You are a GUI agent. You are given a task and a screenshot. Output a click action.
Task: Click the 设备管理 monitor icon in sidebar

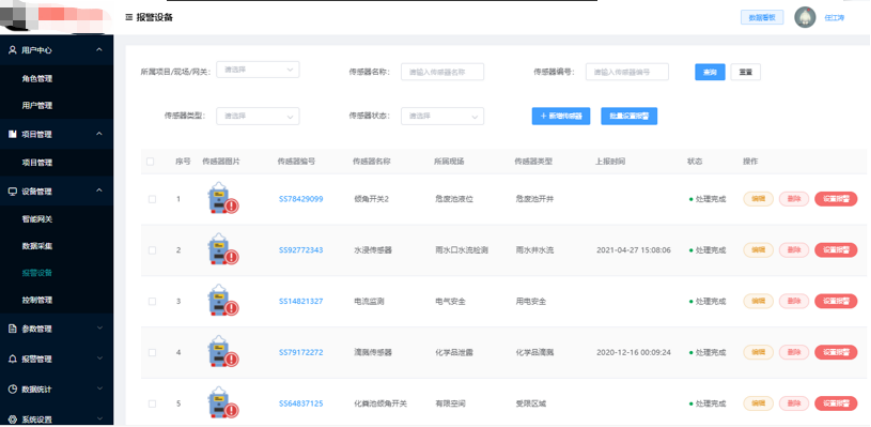tap(12, 191)
